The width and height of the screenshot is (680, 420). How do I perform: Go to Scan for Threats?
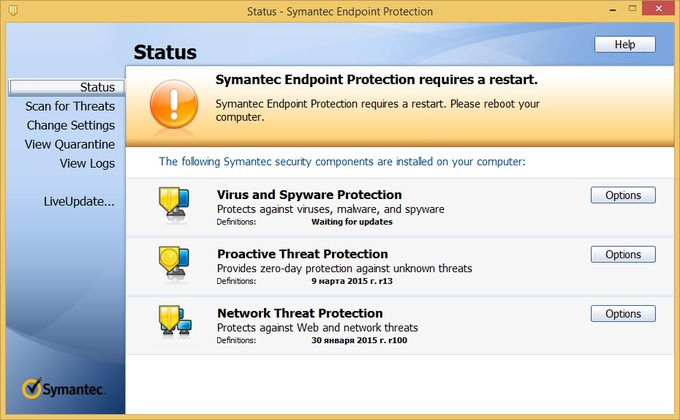click(70, 106)
